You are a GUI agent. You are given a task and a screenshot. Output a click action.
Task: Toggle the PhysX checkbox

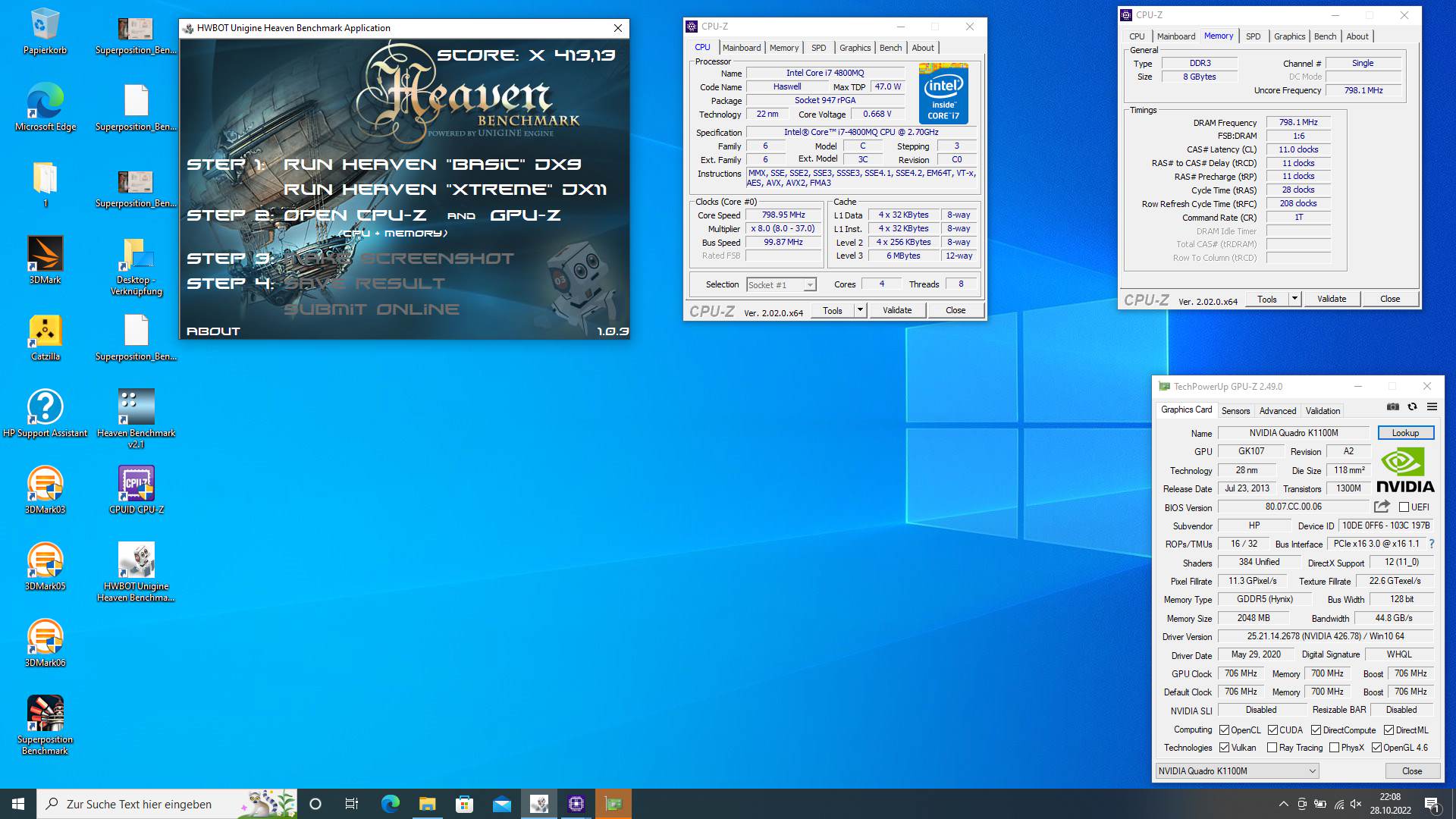1334,748
